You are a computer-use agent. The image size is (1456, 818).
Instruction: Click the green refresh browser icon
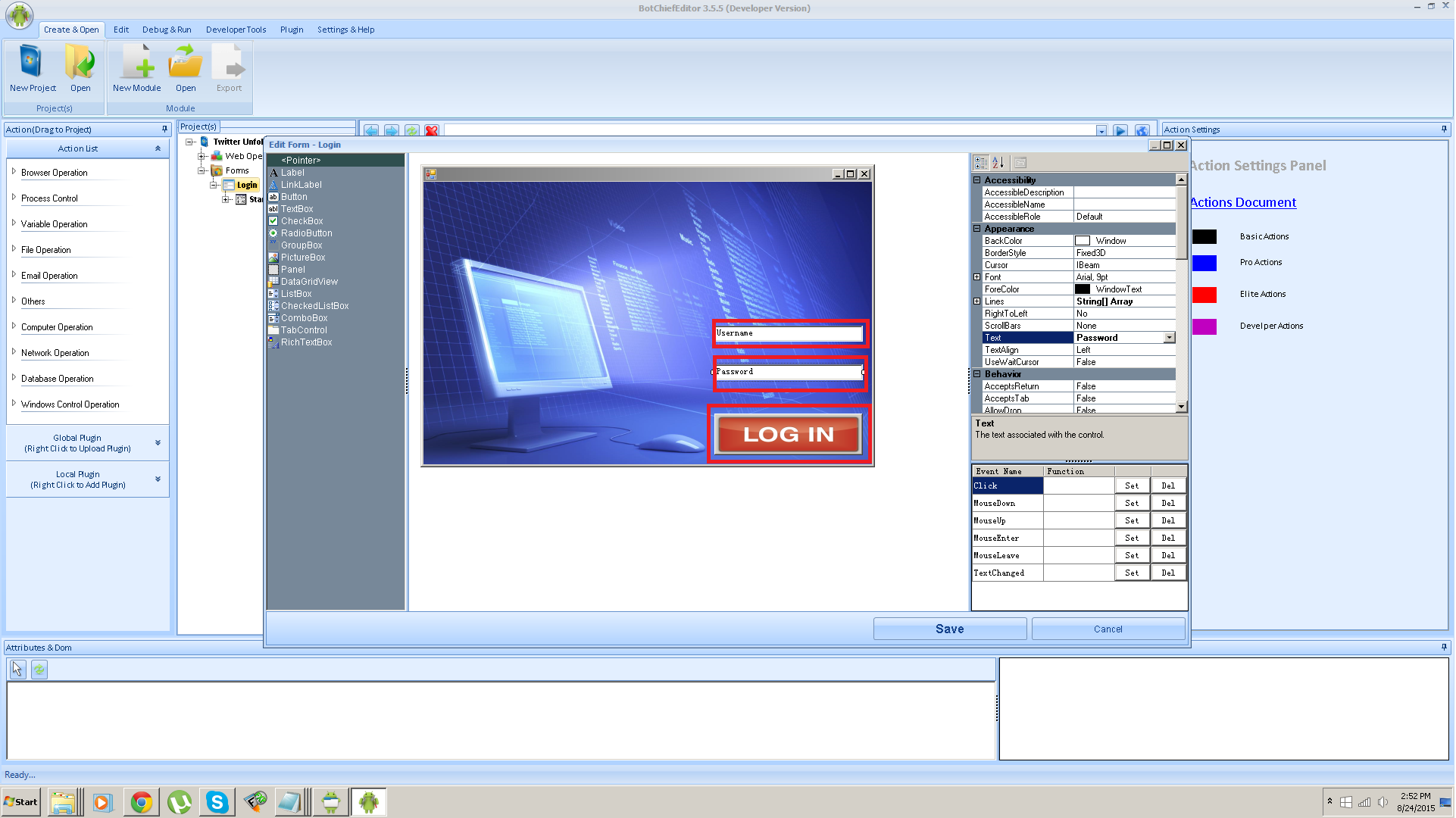coord(411,131)
